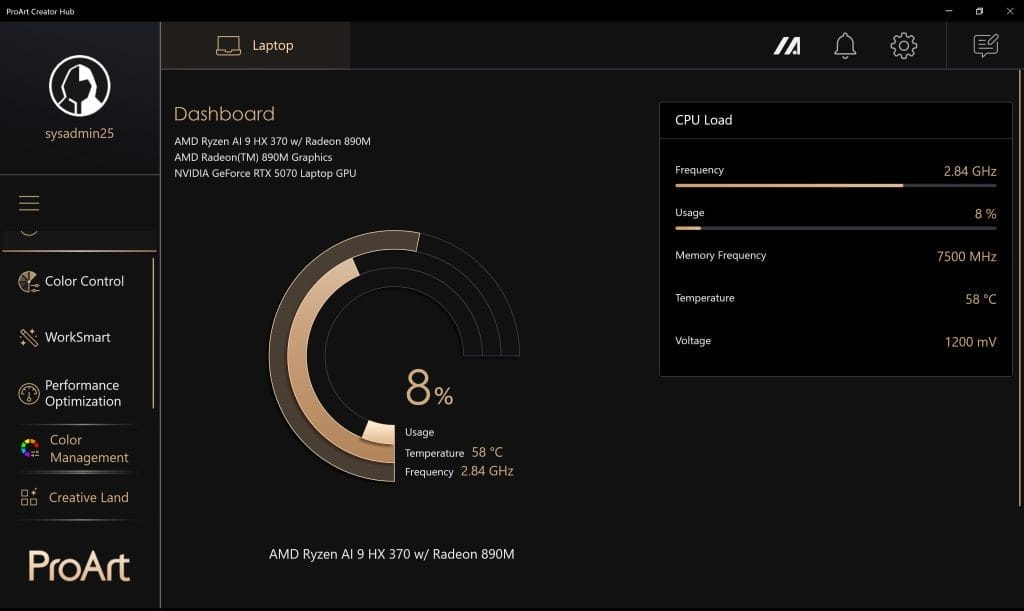Click the MyASUS logo icon
Viewport: 1024px width, 611px height.
point(787,46)
